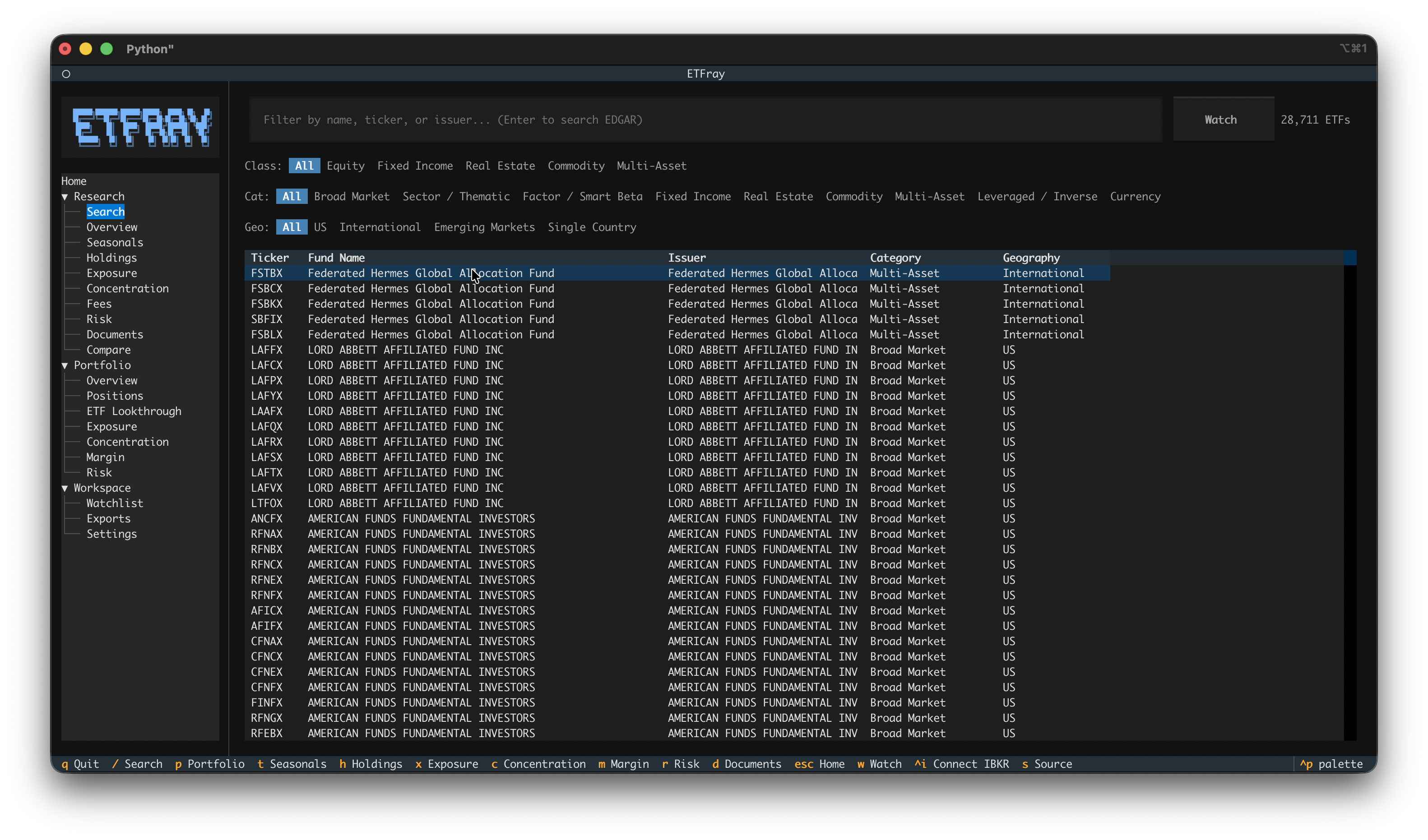
Task: Click the yellow minimize window button
Action: click(x=86, y=49)
